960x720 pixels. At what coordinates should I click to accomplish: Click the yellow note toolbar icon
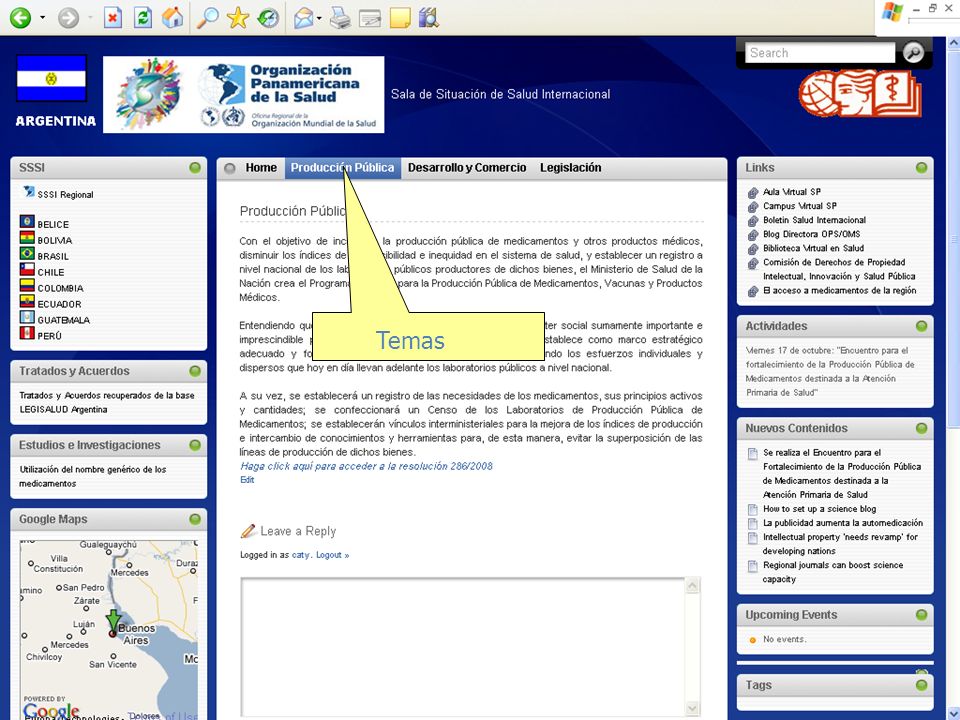point(400,18)
